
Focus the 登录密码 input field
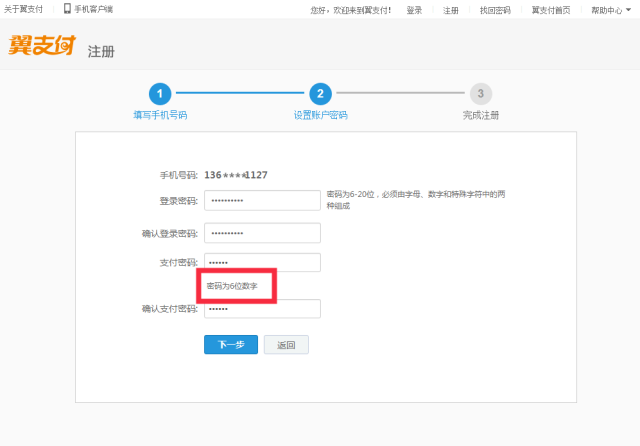(262, 200)
